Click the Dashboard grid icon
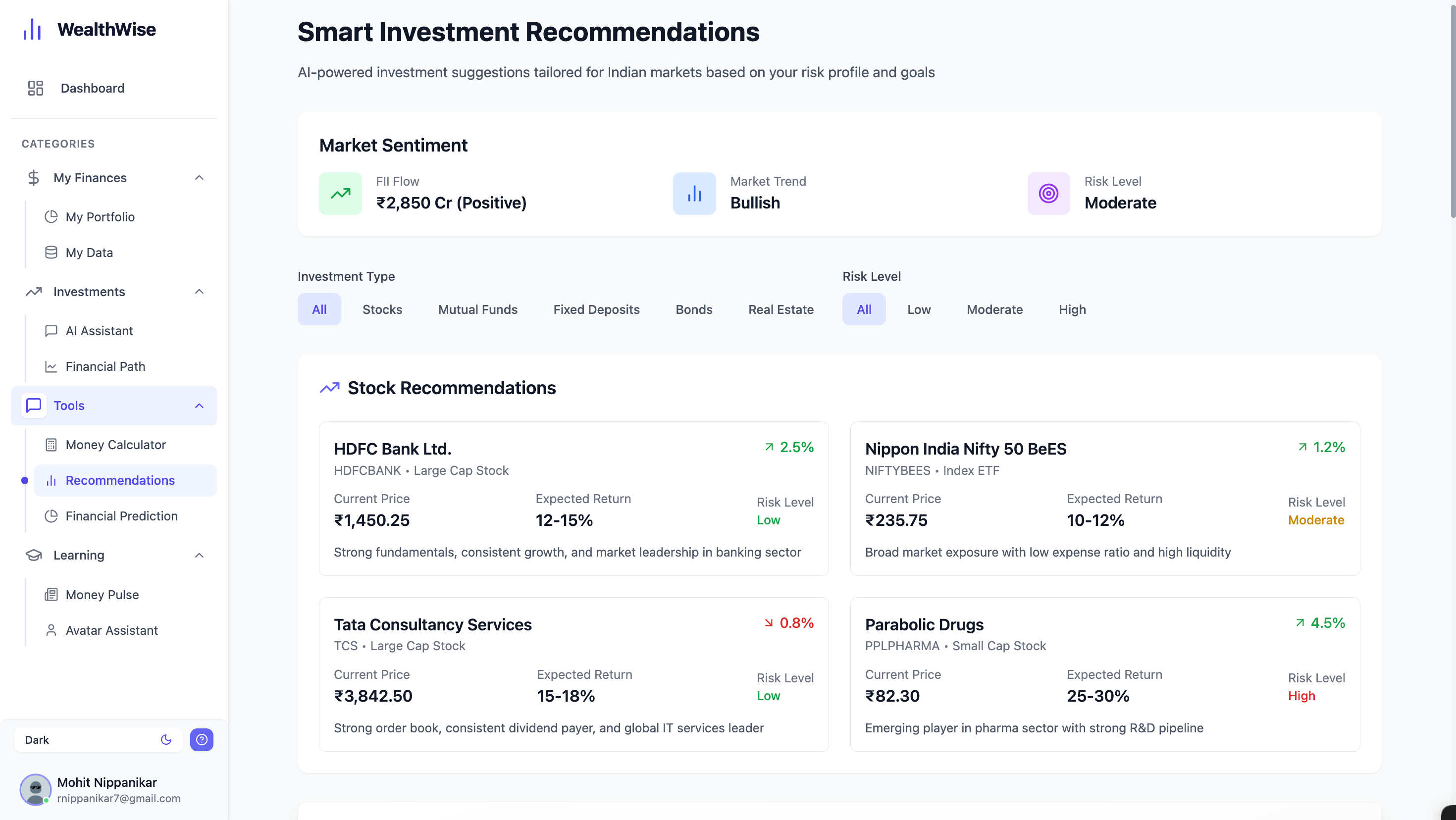 [36, 88]
